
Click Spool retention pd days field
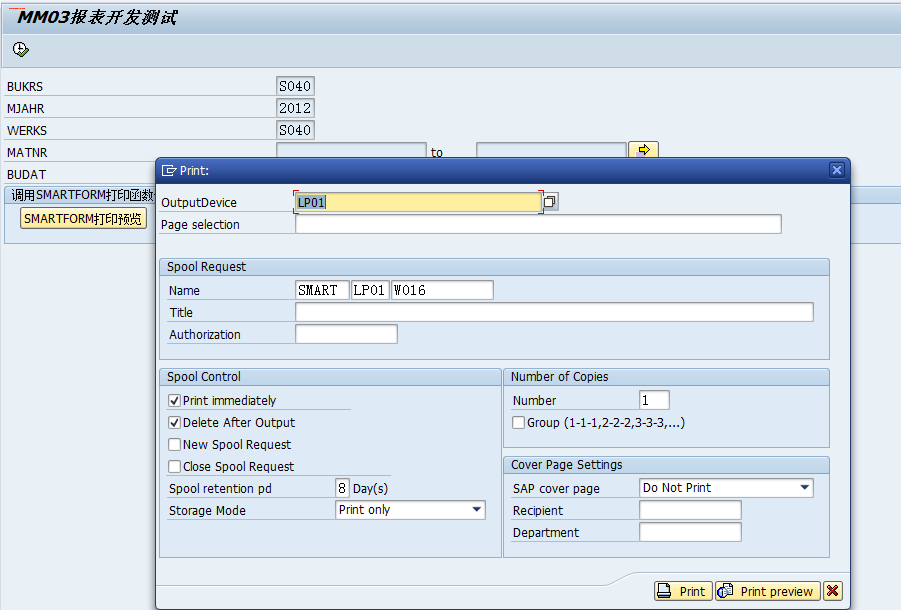coord(342,488)
